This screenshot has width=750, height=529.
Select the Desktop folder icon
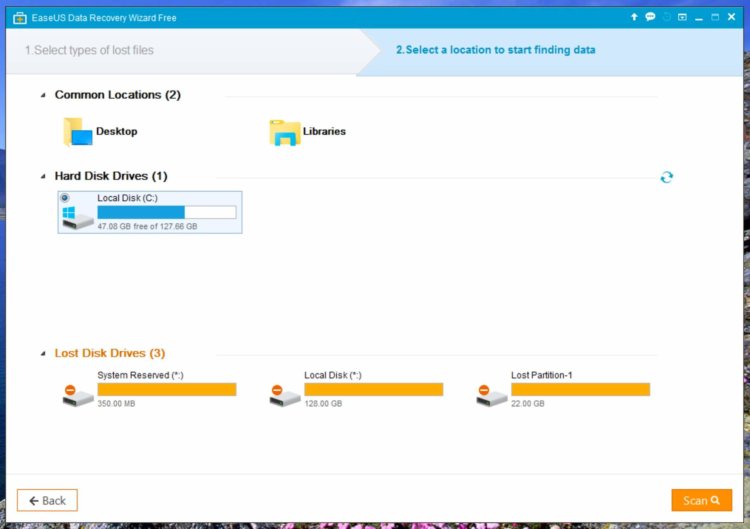point(77,132)
